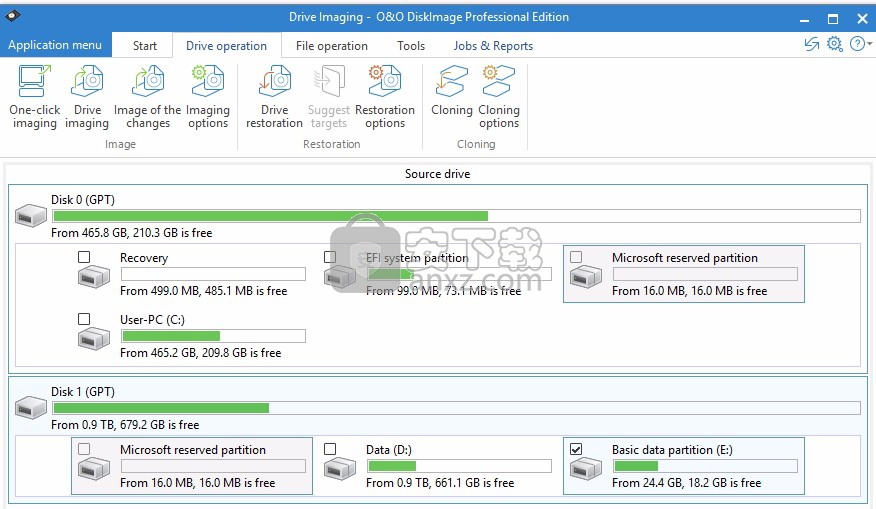
Task: Check the User-PC (C:) checkbox
Action: [84, 319]
